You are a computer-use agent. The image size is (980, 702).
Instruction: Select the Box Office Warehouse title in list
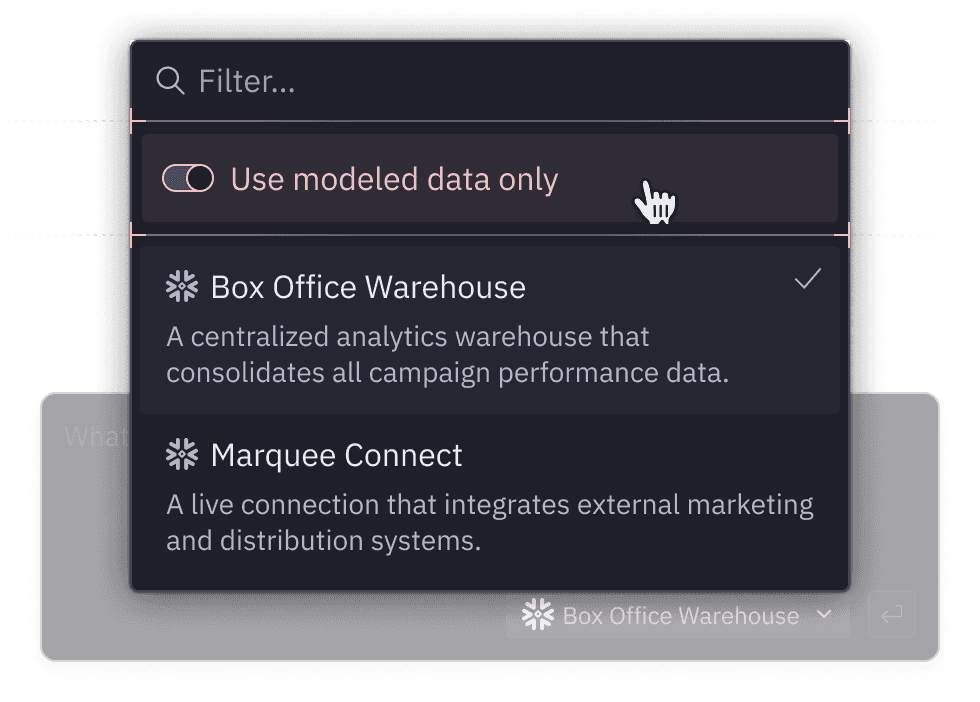[368, 288]
